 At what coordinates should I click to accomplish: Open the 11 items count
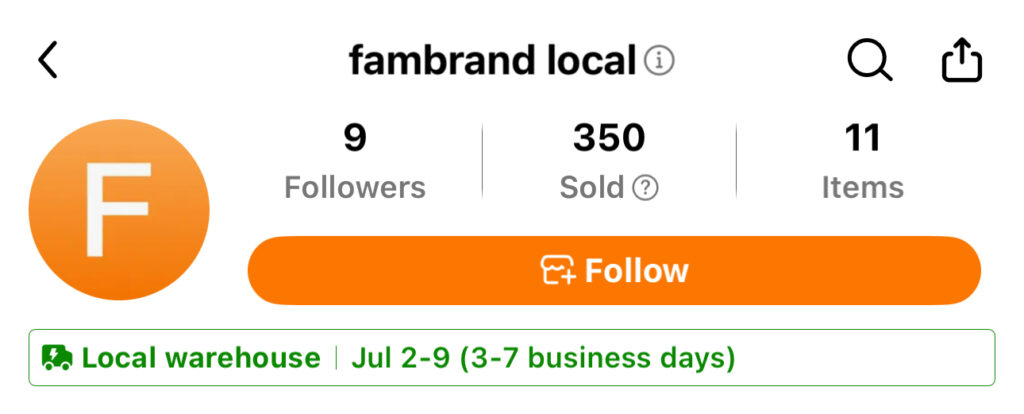coord(862,138)
